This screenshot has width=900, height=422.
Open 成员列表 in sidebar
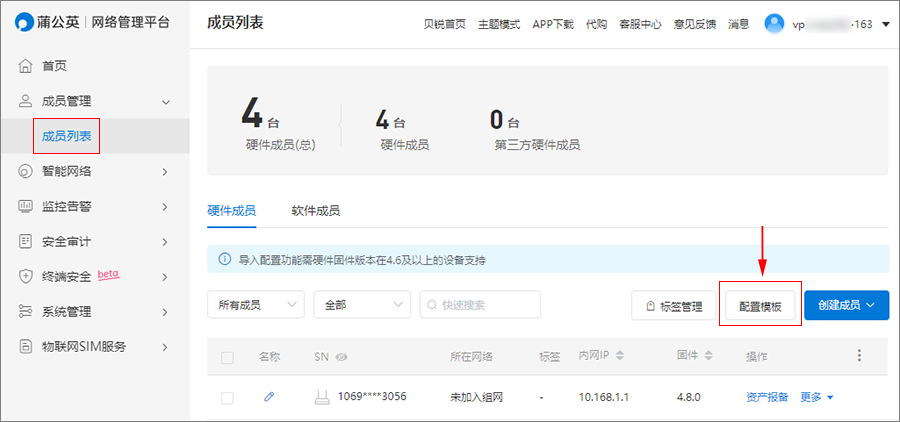[x=66, y=135]
